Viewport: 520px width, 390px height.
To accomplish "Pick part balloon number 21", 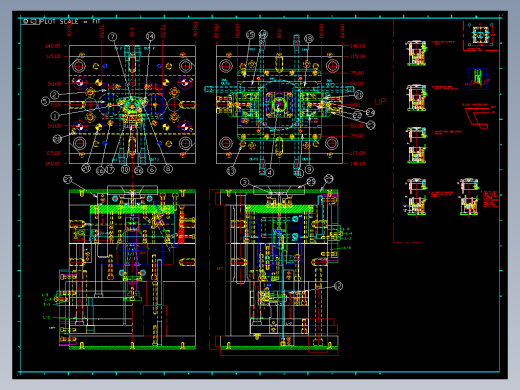I will [359, 95].
